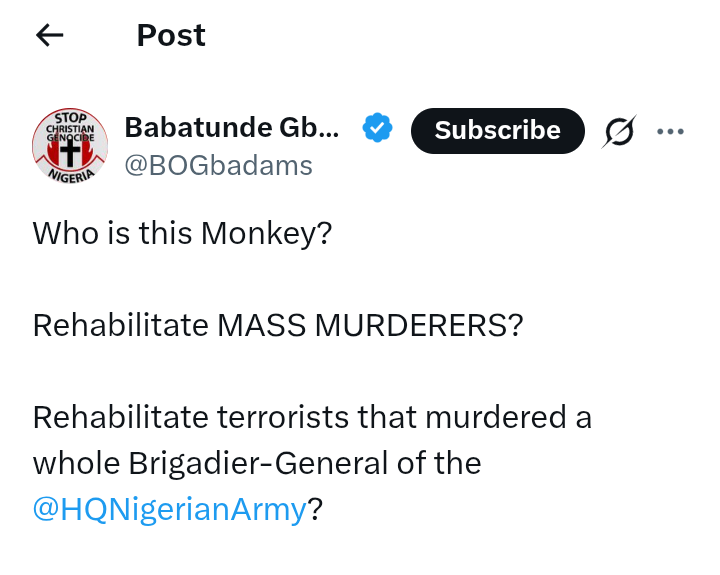Screen dimensions: 720x575
Task: Click the blue verified checkmark badge
Action: [x=377, y=129]
